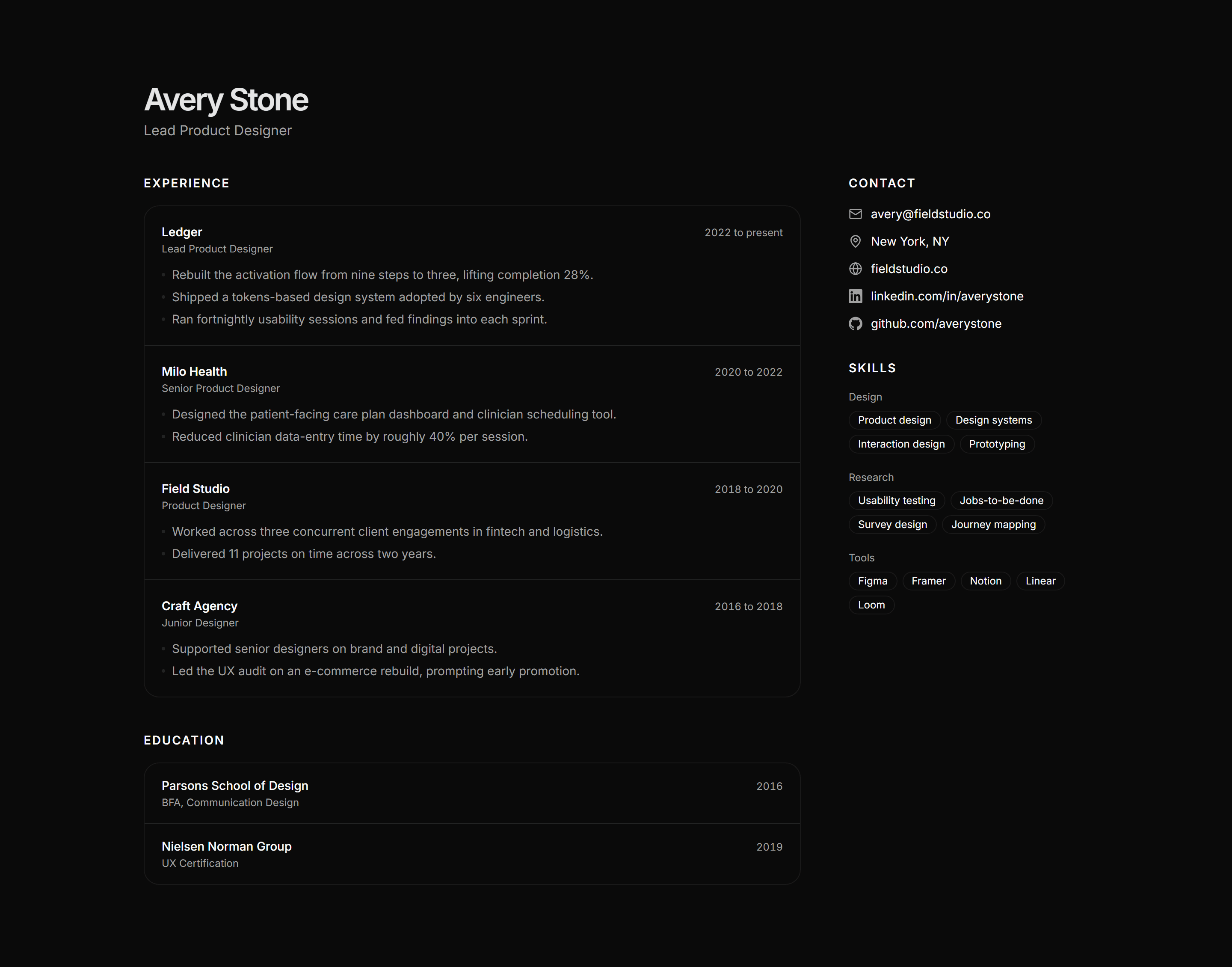Select the Survey design skill tag
1232x967 pixels.
coord(892,524)
